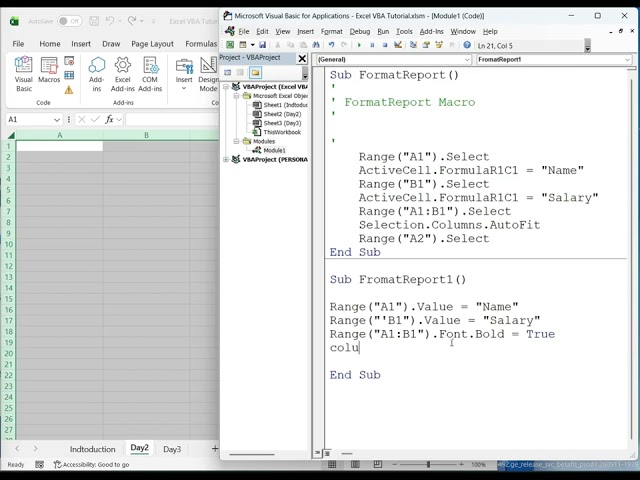Click View Code icon in Project pane

228,73
